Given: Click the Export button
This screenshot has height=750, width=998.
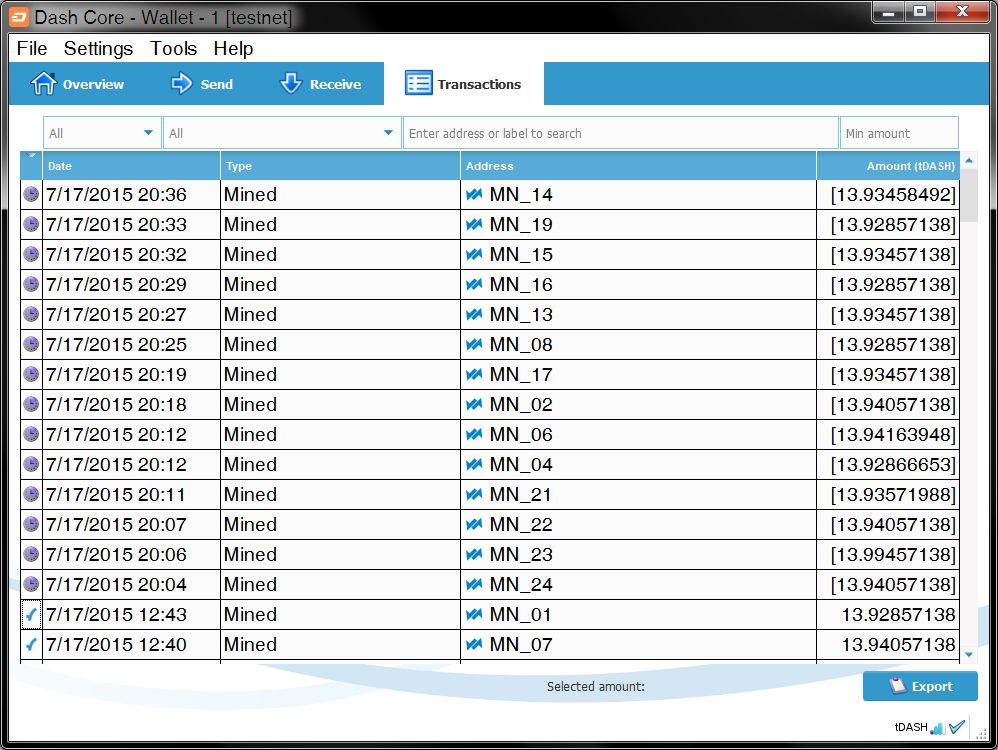Looking at the screenshot, I should [x=920, y=686].
